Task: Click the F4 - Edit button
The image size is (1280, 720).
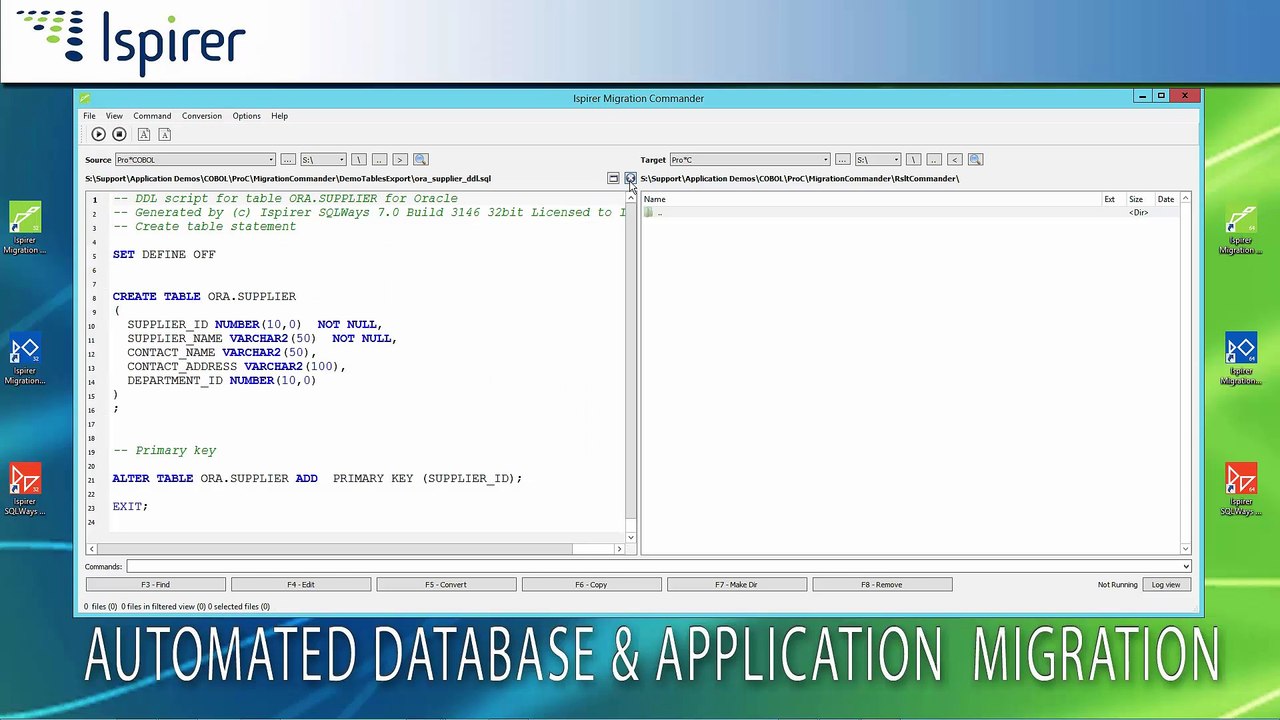Action: [301, 585]
